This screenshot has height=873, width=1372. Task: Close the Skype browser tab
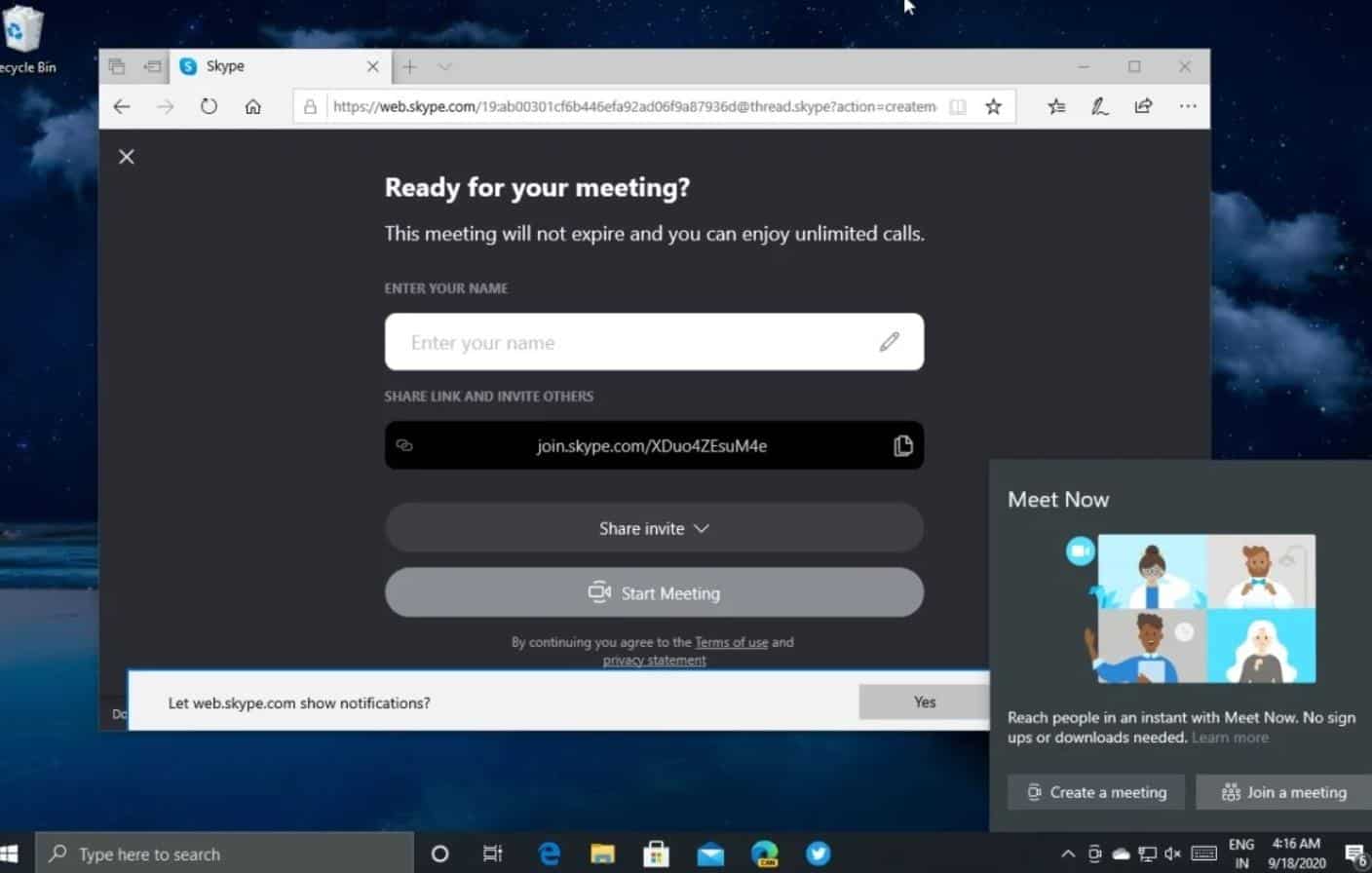click(x=373, y=66)
